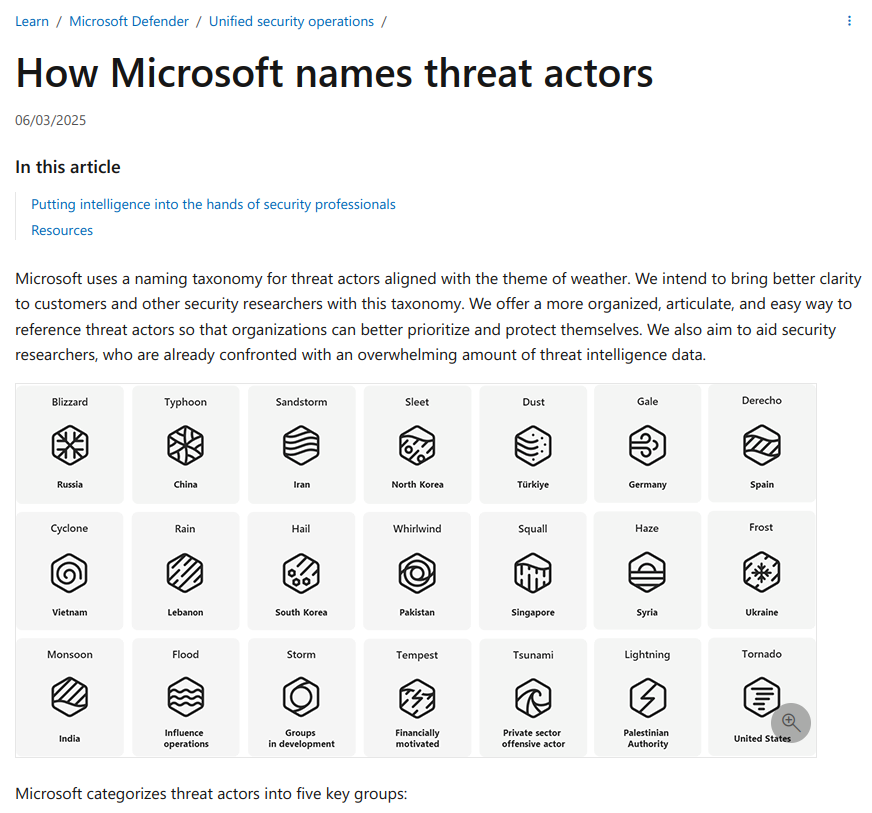
Task: Click the page title How Microsoft names threat actors
Action: coord(334,73)
